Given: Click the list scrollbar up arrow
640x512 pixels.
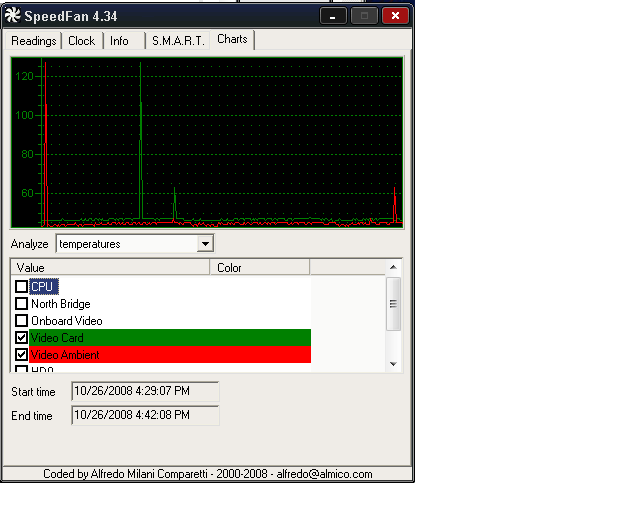Looking at the screenshot, I should [x=393, y=267].
